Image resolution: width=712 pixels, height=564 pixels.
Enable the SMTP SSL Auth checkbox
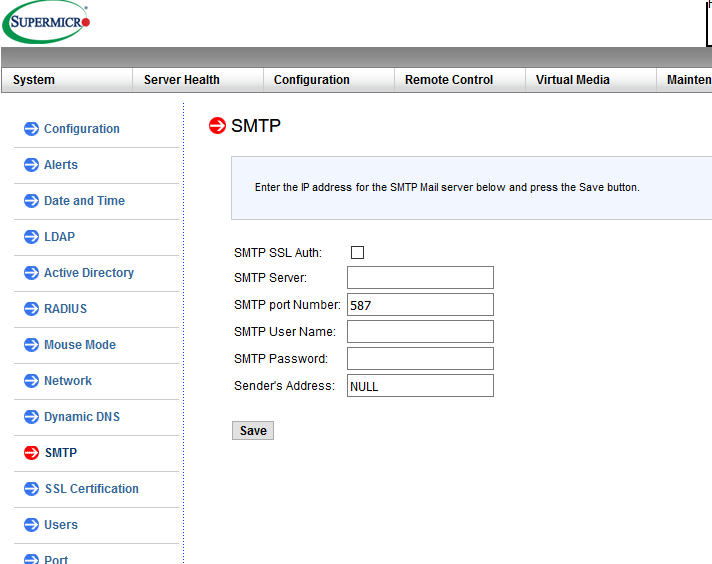(357, 252)
